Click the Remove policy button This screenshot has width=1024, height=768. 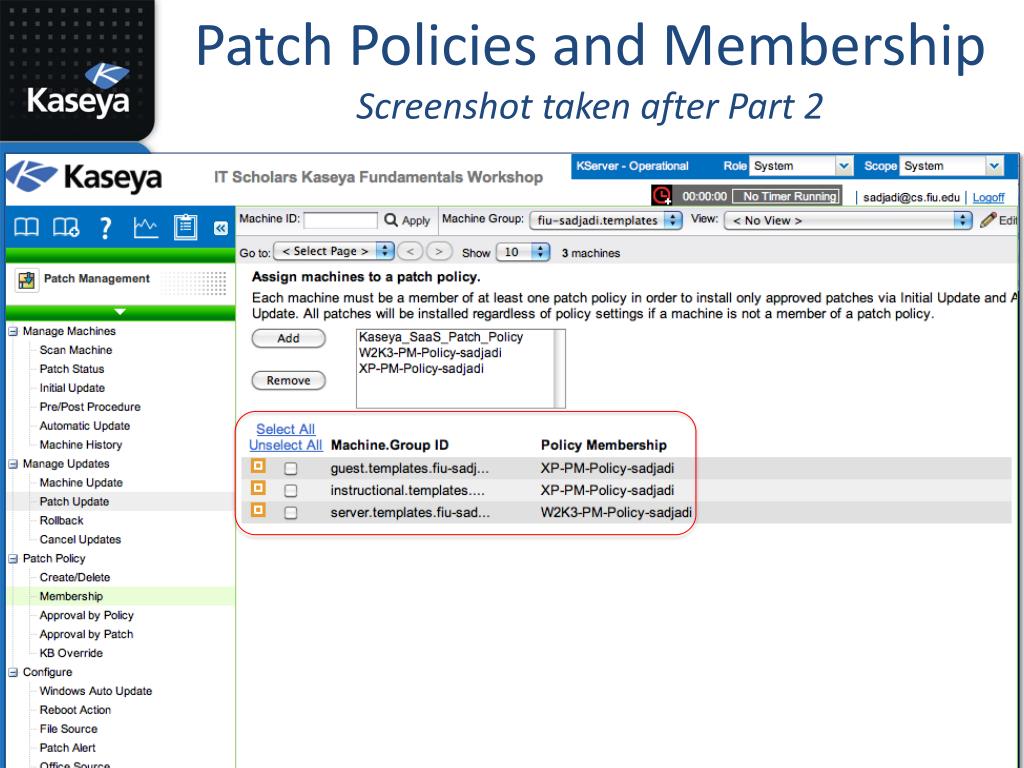(x=289, y=380)
